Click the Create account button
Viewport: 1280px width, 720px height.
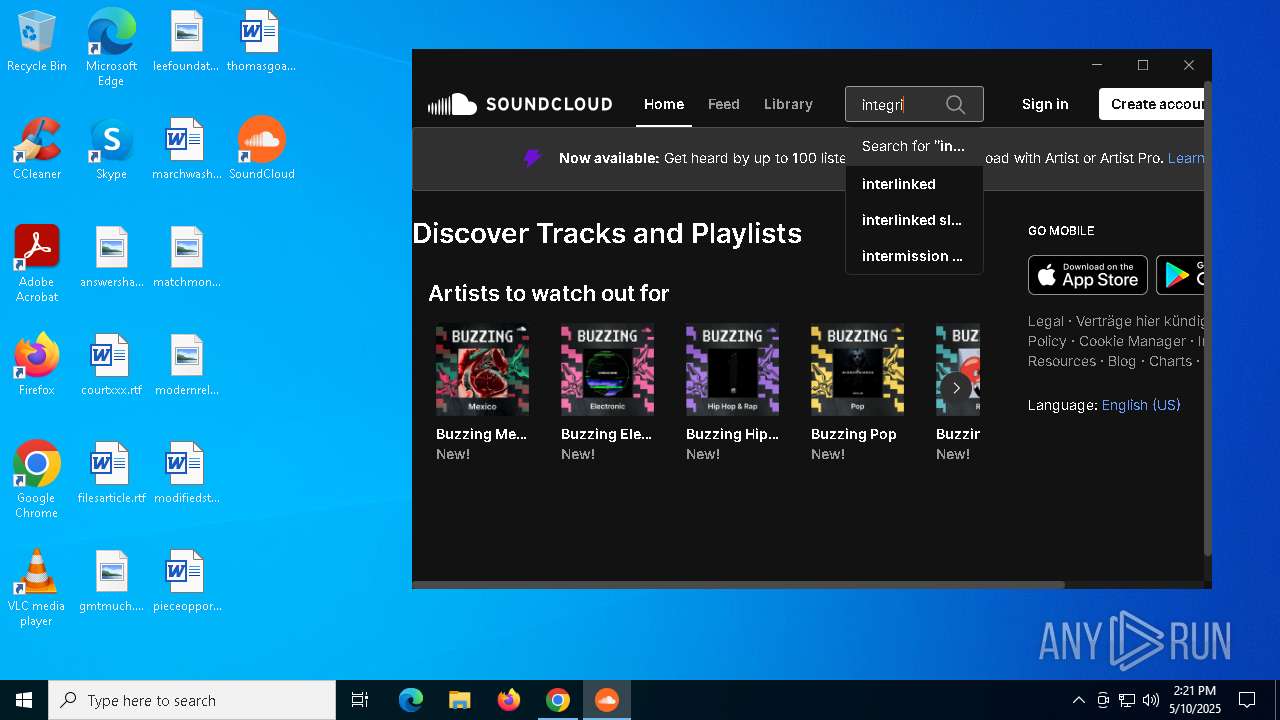1151,104
